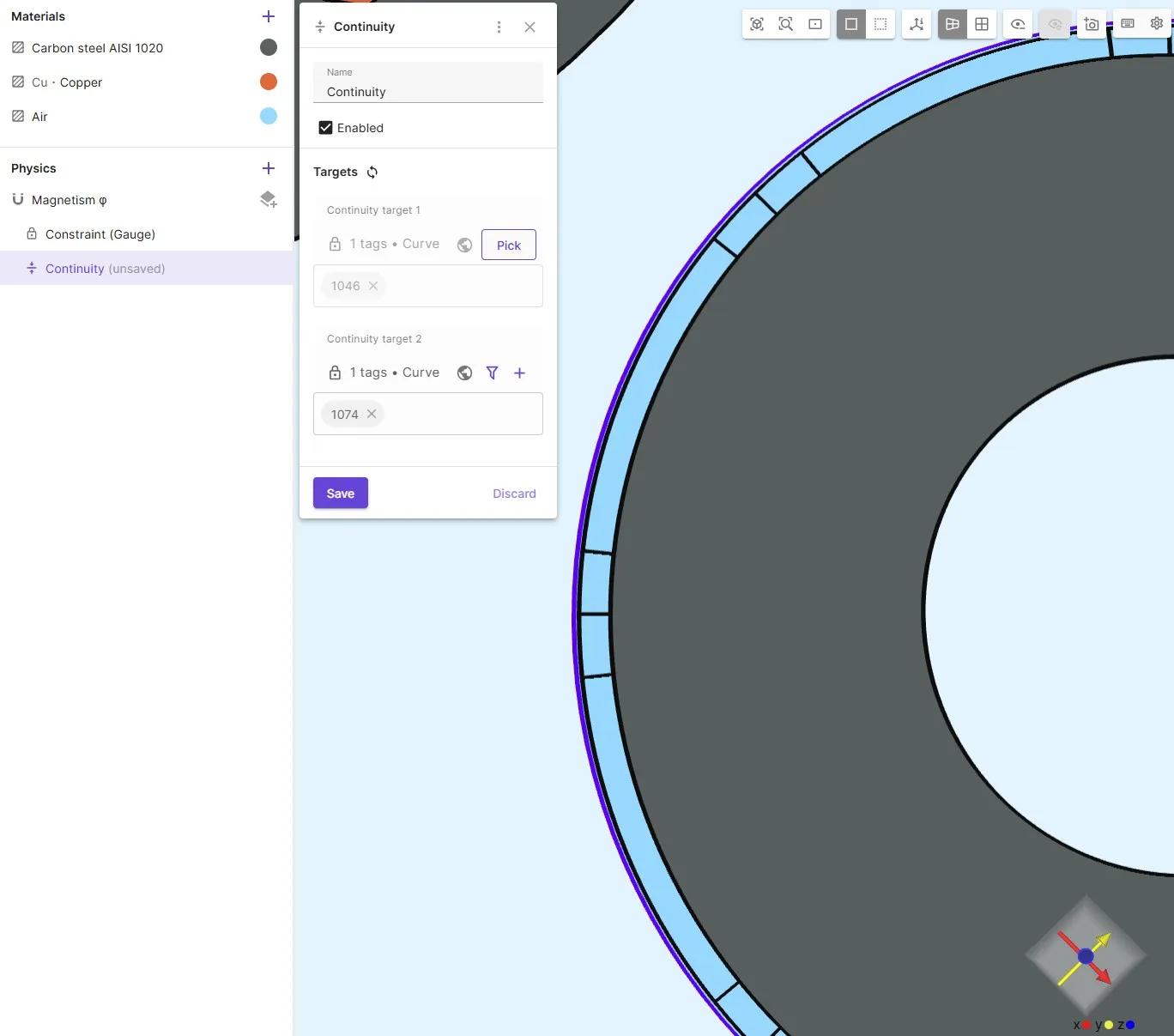Image resolution: width=1174 pixels, height=1036 pixels.
Task: Click the plus icon for target 2
Action: [x=519, y=373]
